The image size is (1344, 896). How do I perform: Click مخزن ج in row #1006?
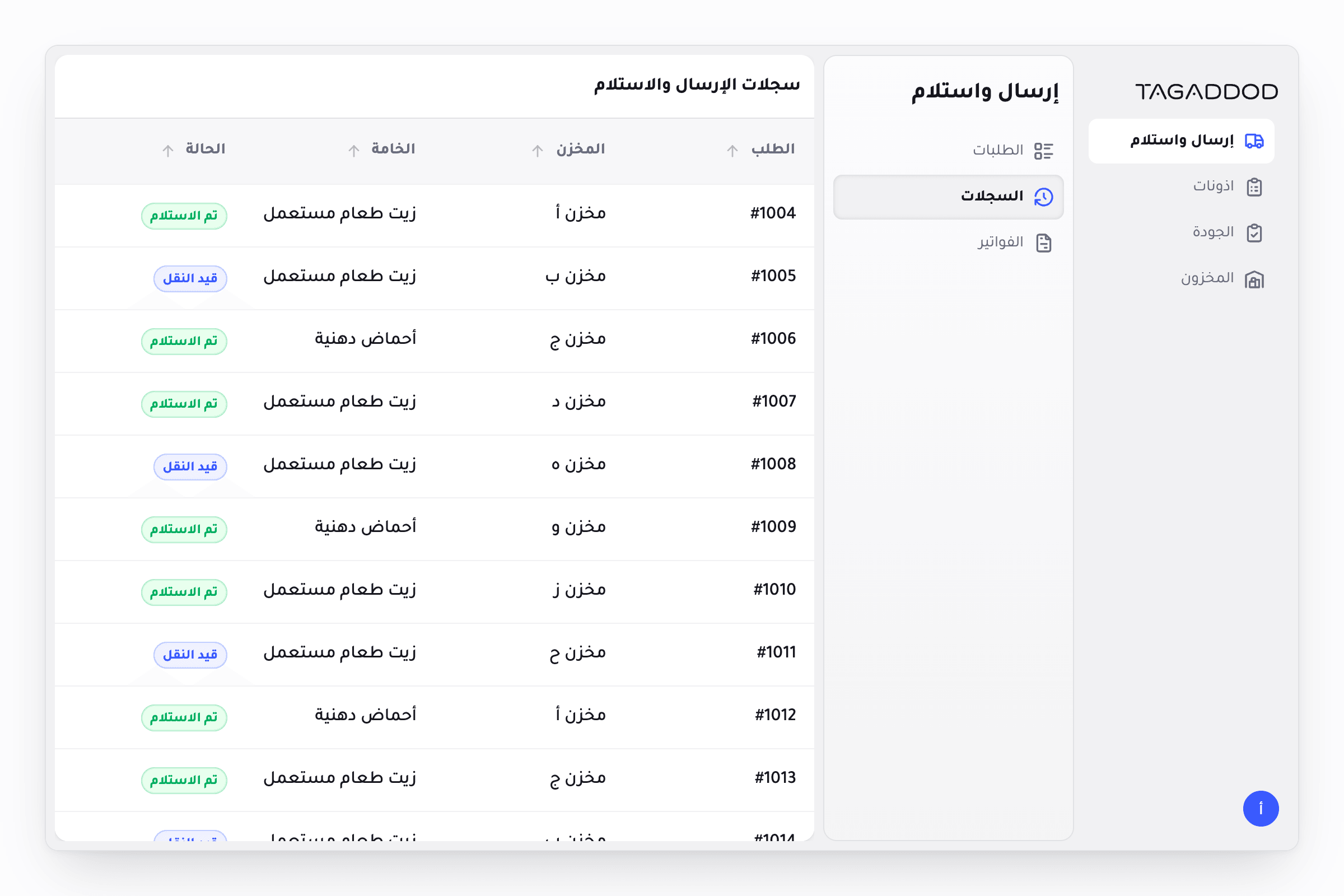(578, 339)
